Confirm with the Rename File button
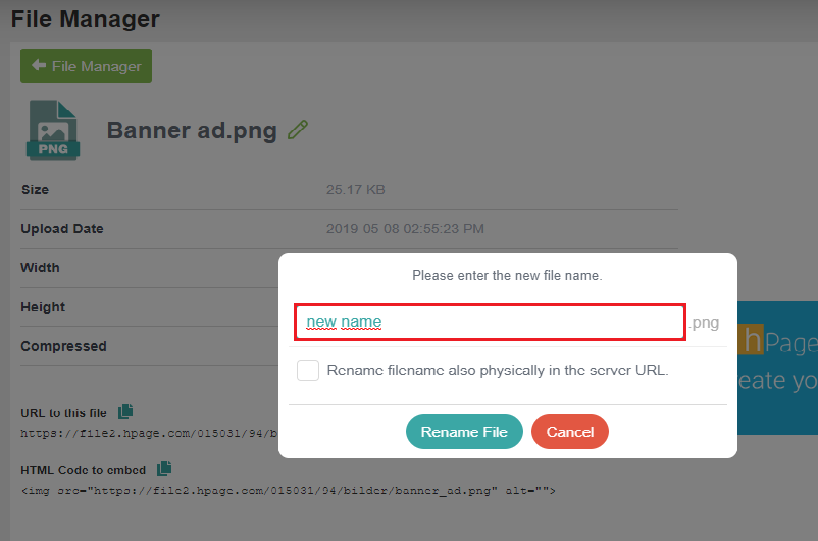Screen dimensions: 818x541 click(464, 432)
